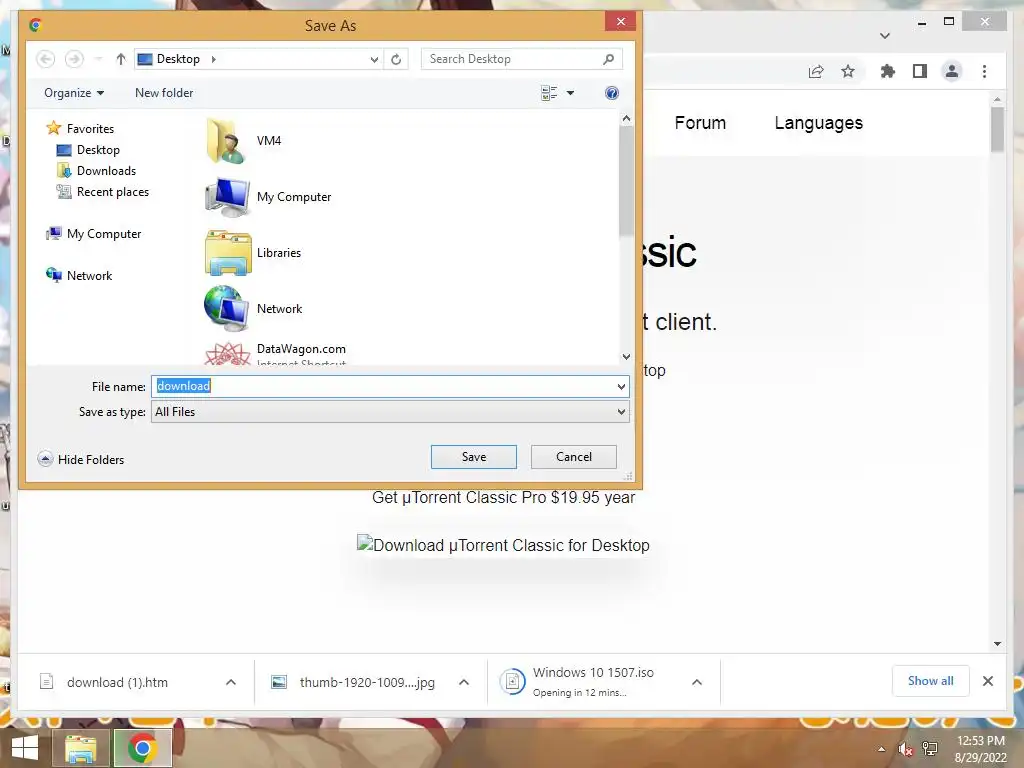Screen dimensions: 1024x768
Task: Open recent locations dropdown arrow
Action: (x=98, y=59)
